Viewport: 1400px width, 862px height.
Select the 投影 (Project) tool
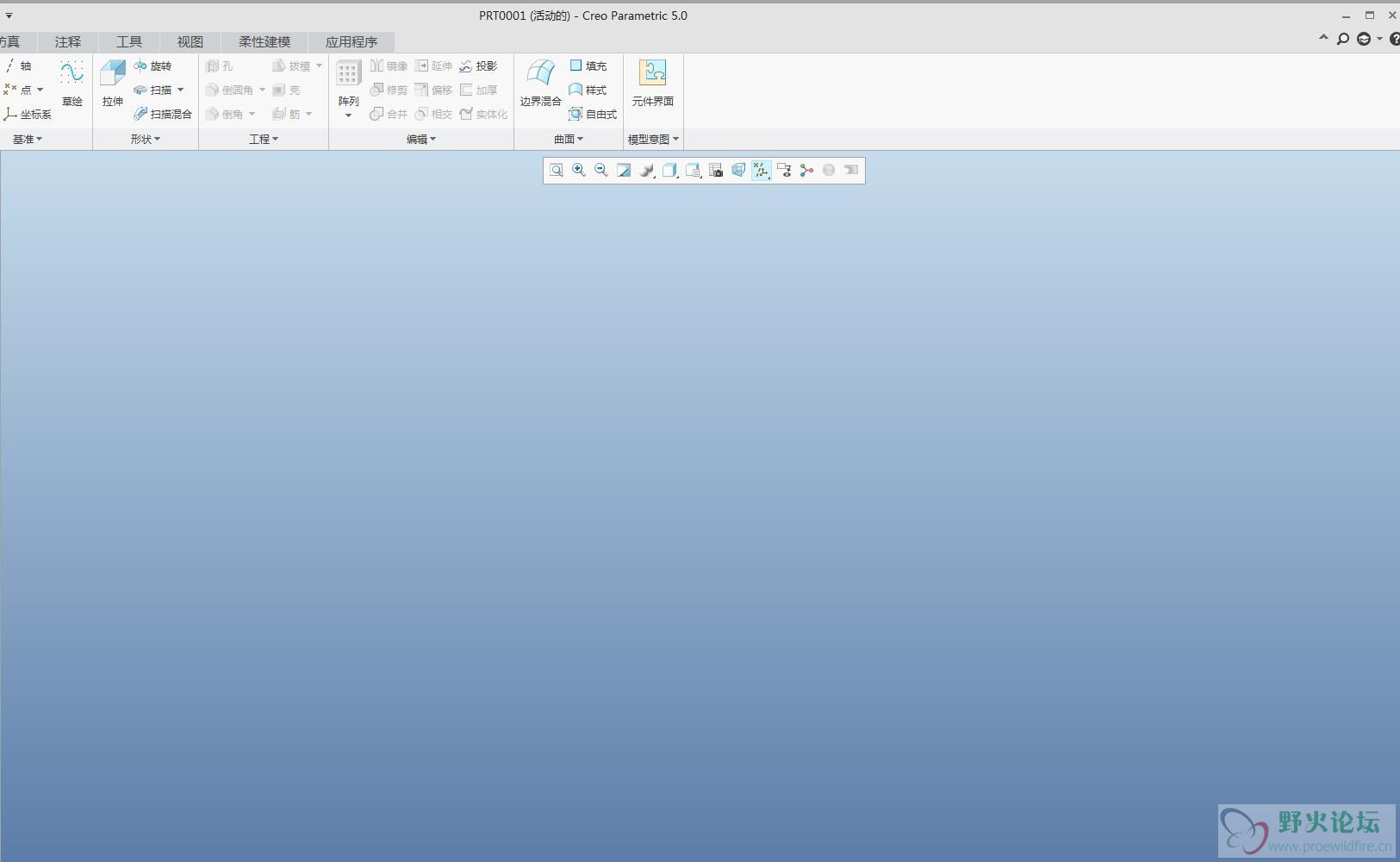(x=478, y=66)
